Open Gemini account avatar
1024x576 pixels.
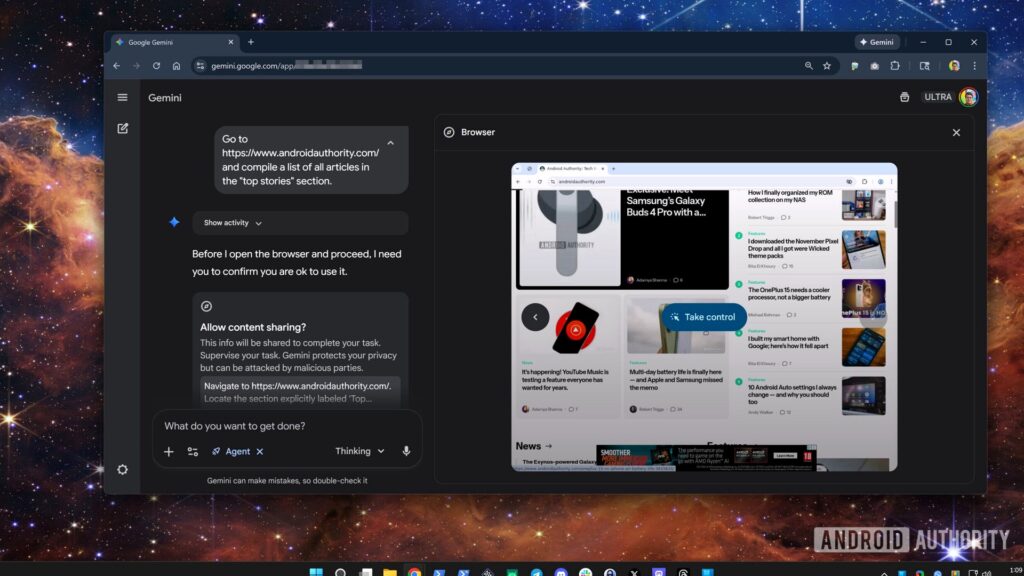[x=968, y=97]
